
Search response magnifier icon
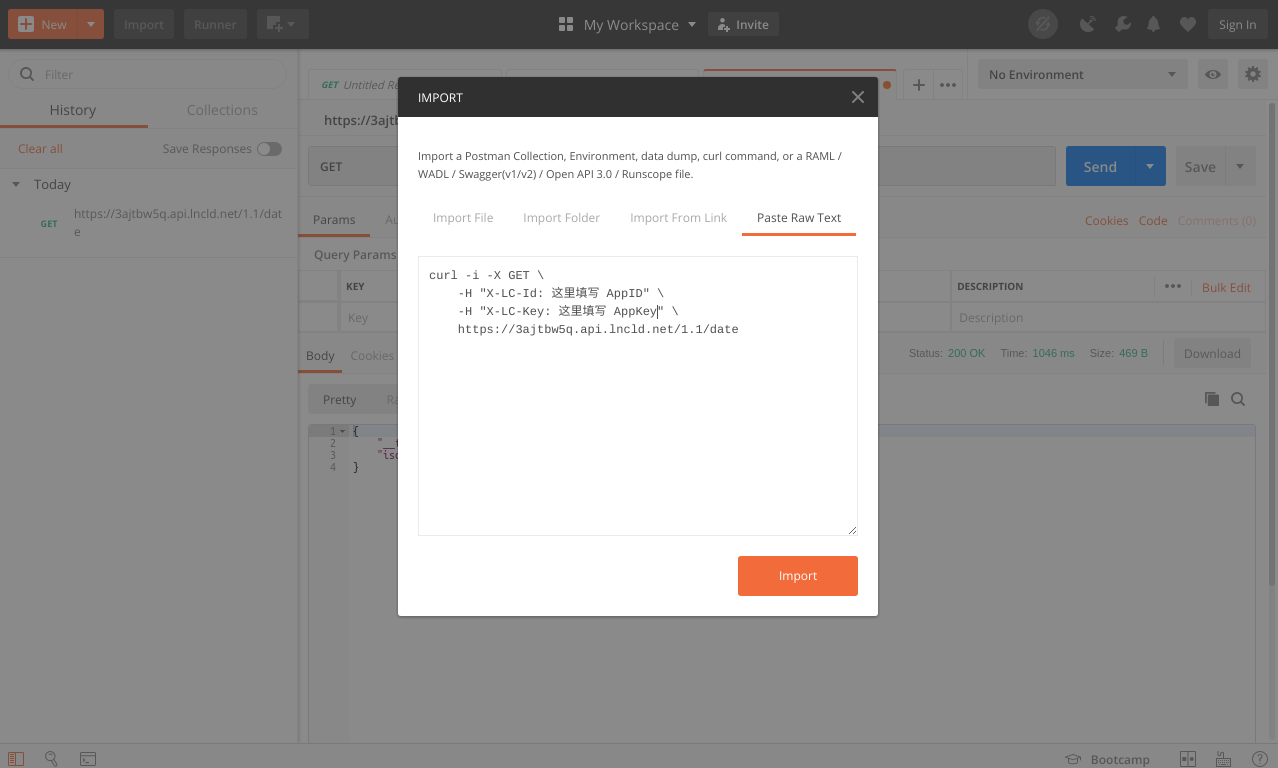pyautogui.click(x=1238, y=399)
